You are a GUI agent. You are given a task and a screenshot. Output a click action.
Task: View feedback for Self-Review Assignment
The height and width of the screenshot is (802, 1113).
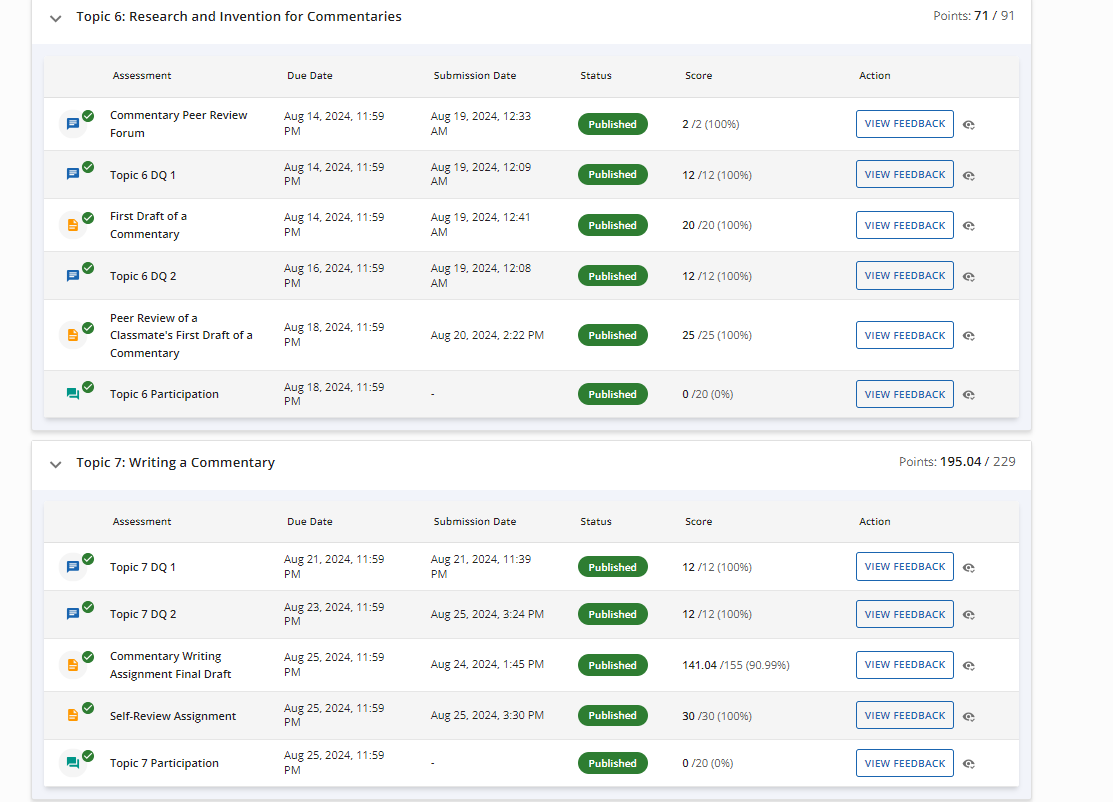(x=904, y=715)
